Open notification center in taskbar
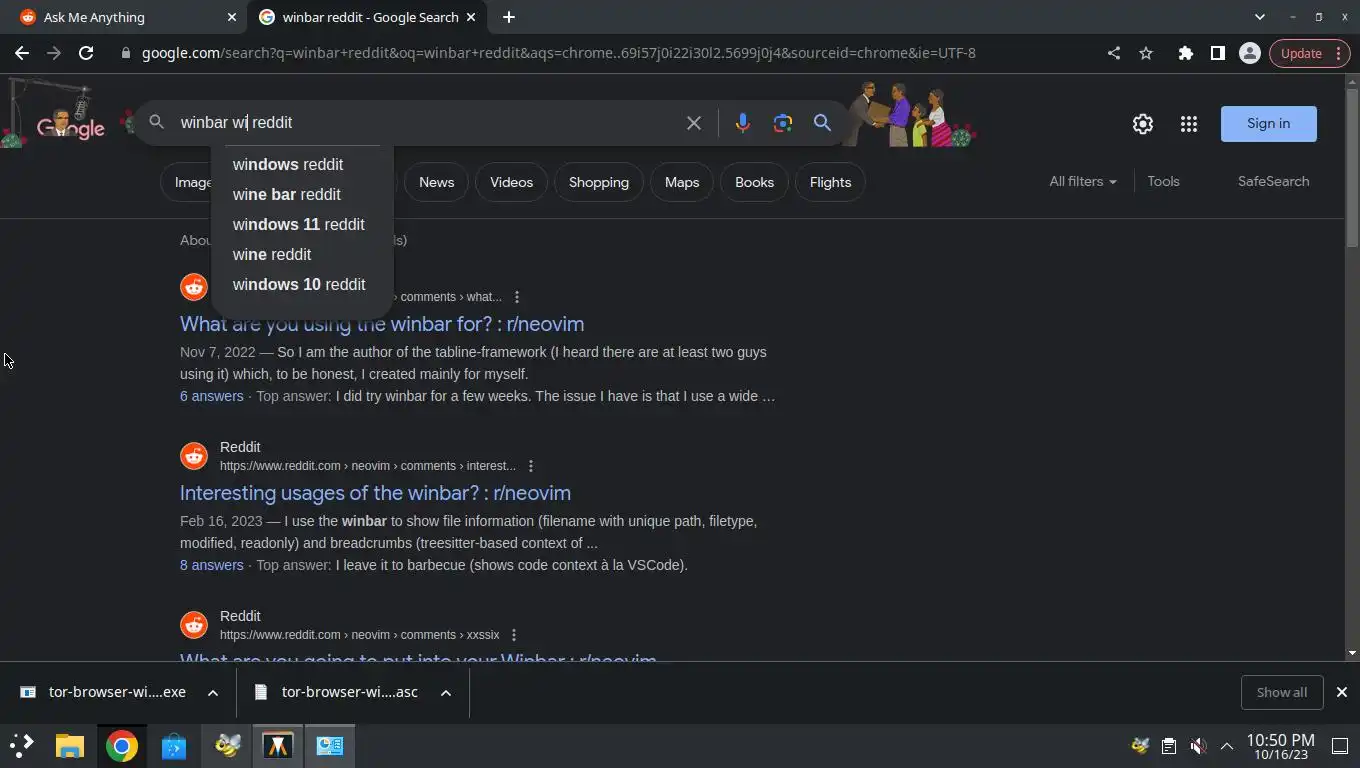 (x=1340, y=746)
